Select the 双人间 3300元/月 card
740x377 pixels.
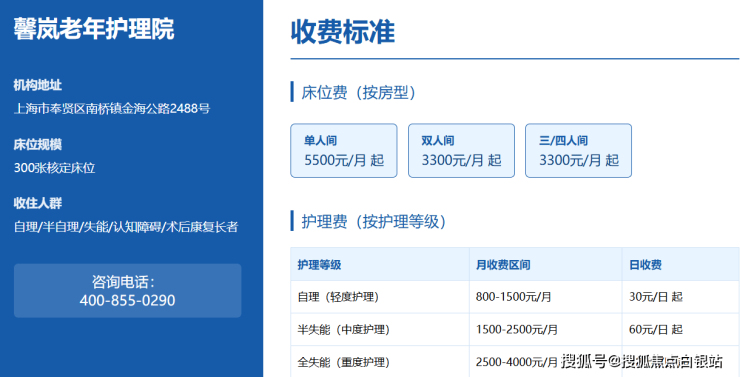pos(461,151)
